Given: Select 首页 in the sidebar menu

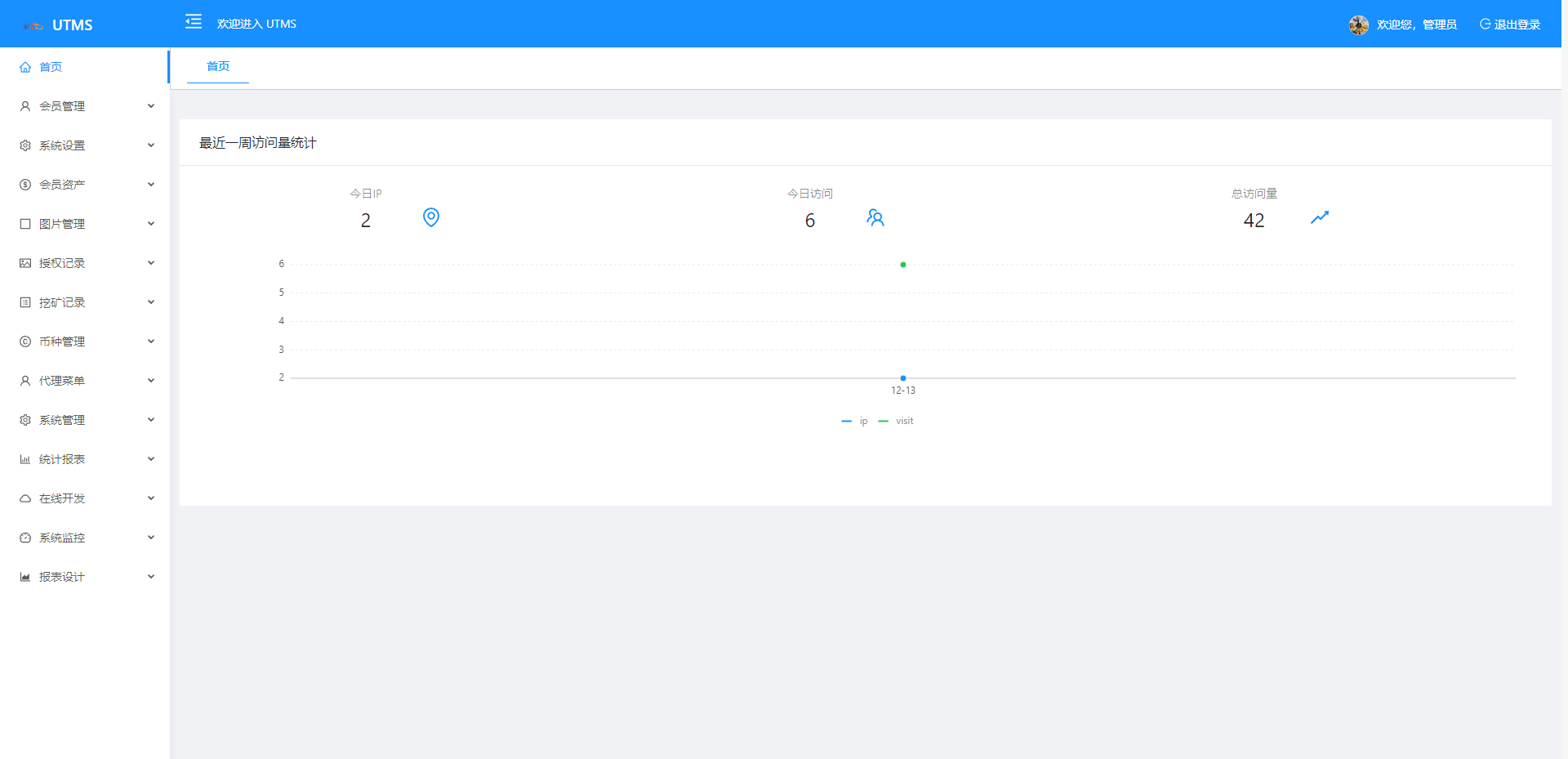Looking at the screenshot, I should 85,67.
